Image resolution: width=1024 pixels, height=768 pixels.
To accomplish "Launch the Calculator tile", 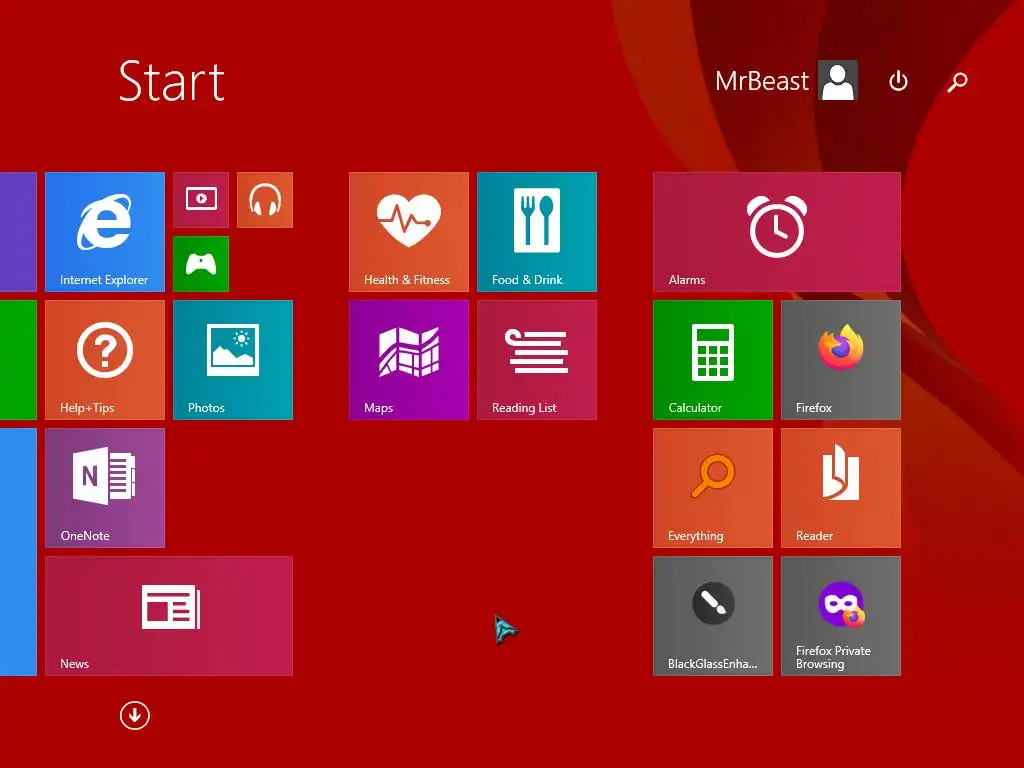I will tap(713, 360).
